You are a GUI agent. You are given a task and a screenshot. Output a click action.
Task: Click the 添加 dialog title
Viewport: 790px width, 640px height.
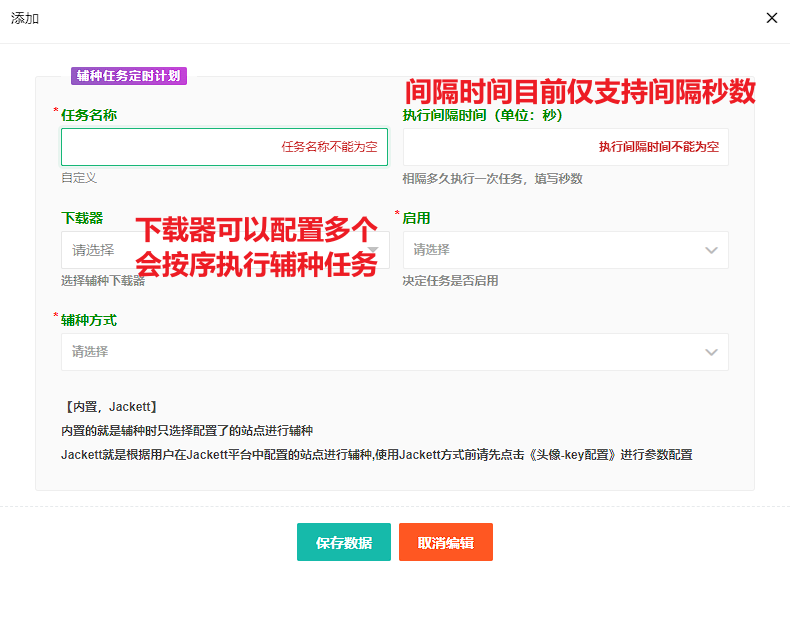(25, 19)
